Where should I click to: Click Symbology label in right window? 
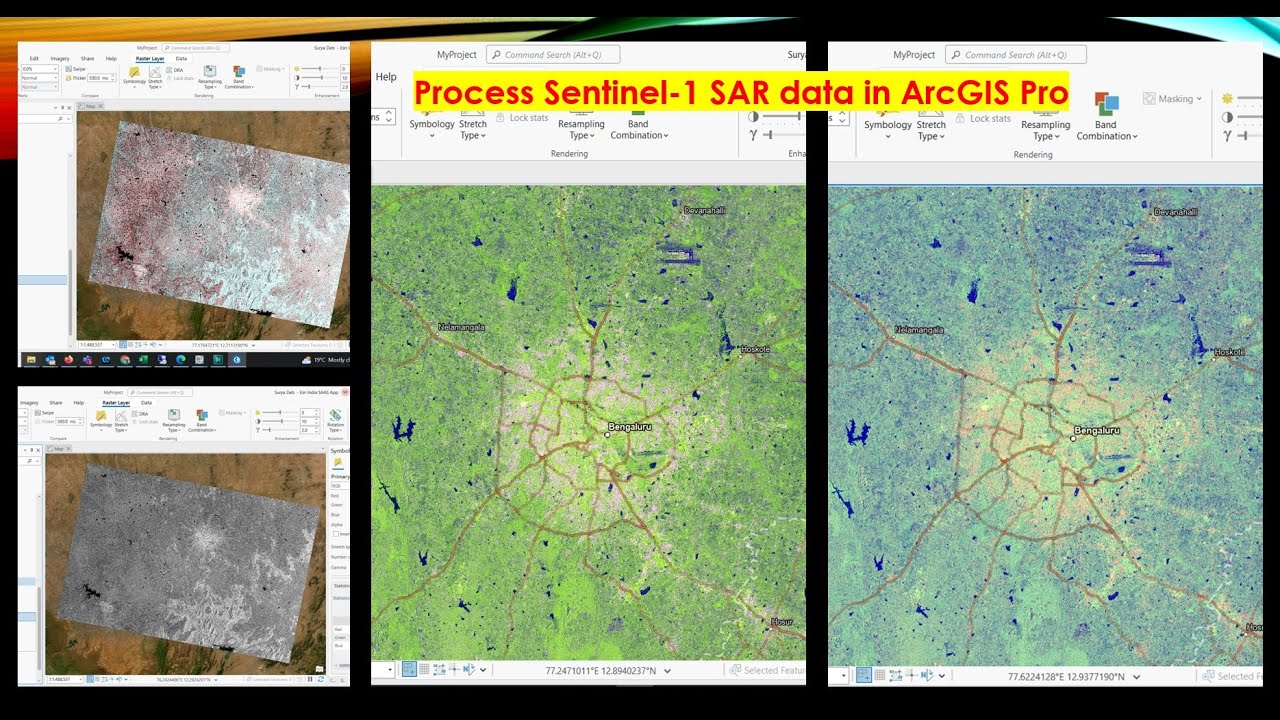pos(888,125)
